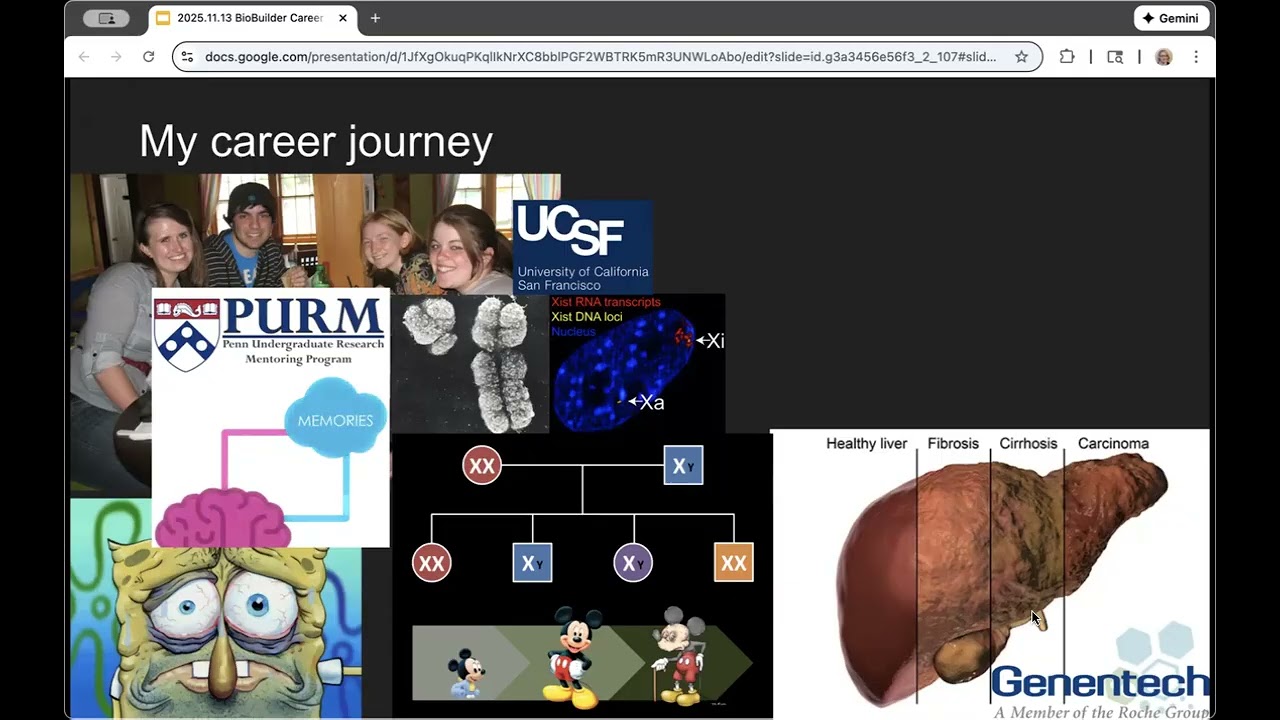This screenshot has width=1280, height=720.
Task: Click the purple XY offspring circle
Action: [633, 563]
